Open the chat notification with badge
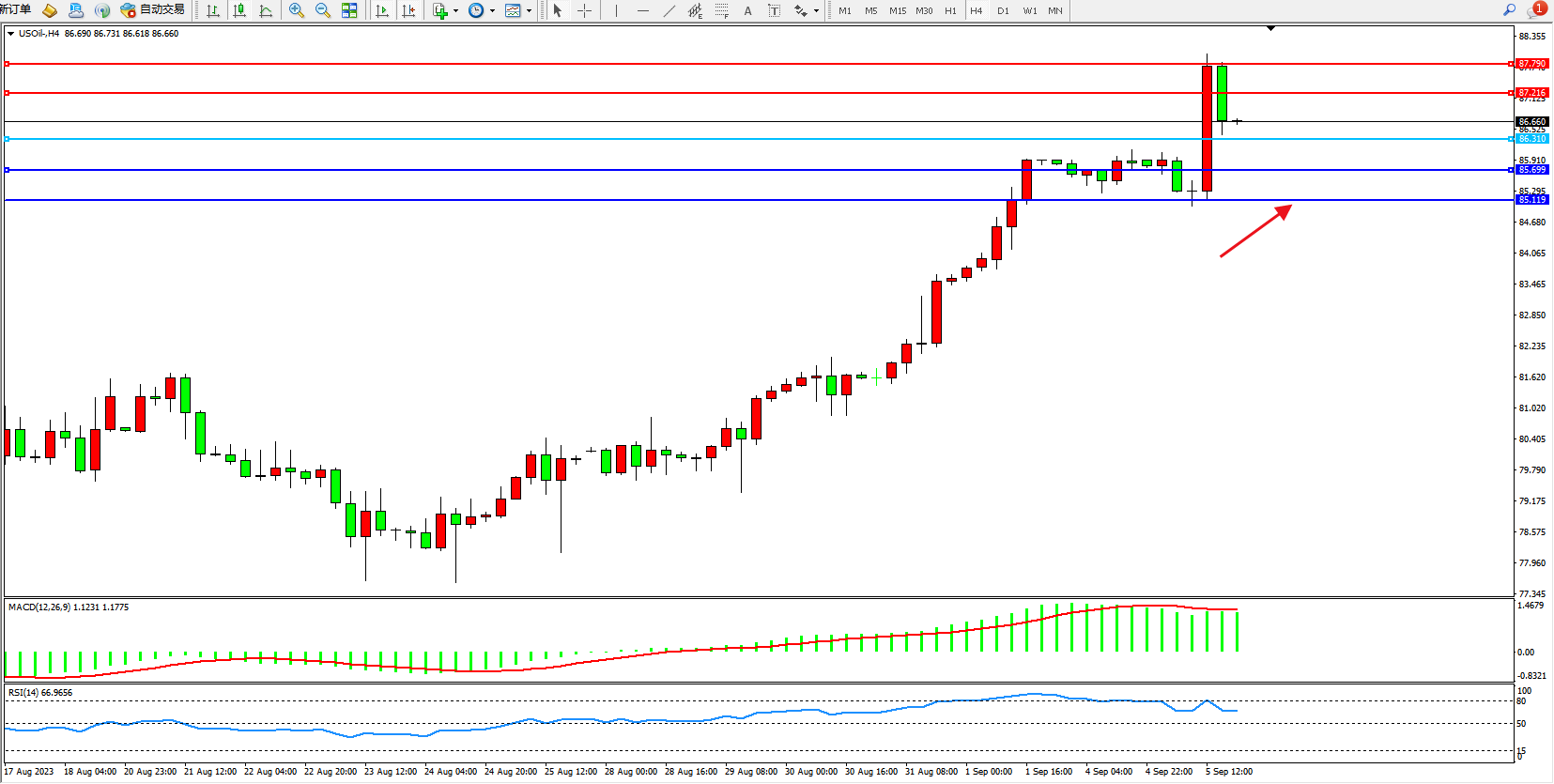Viewport: 1554px width, 784px height. (1536, 9)
